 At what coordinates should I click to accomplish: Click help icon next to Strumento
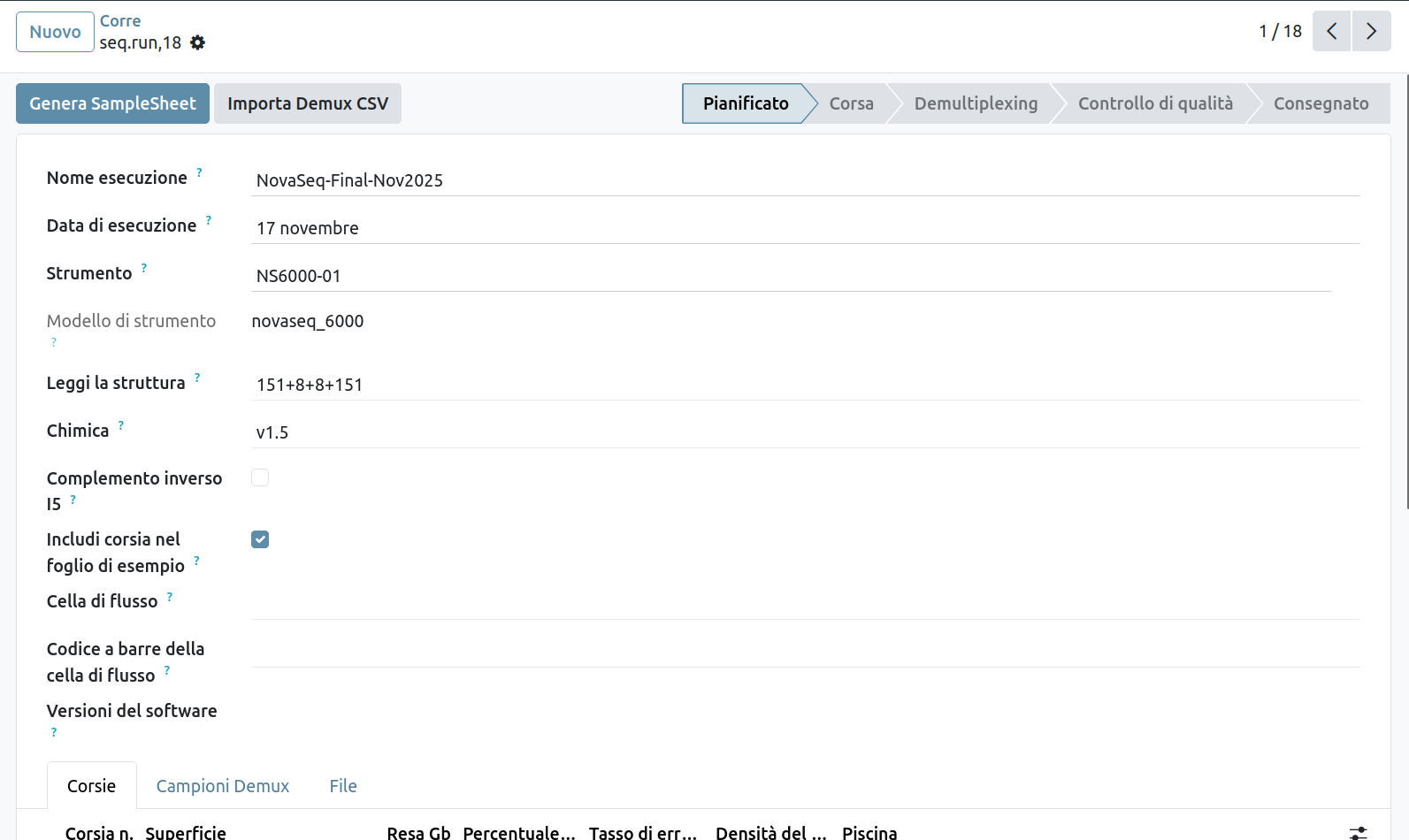tap(144, 268)
